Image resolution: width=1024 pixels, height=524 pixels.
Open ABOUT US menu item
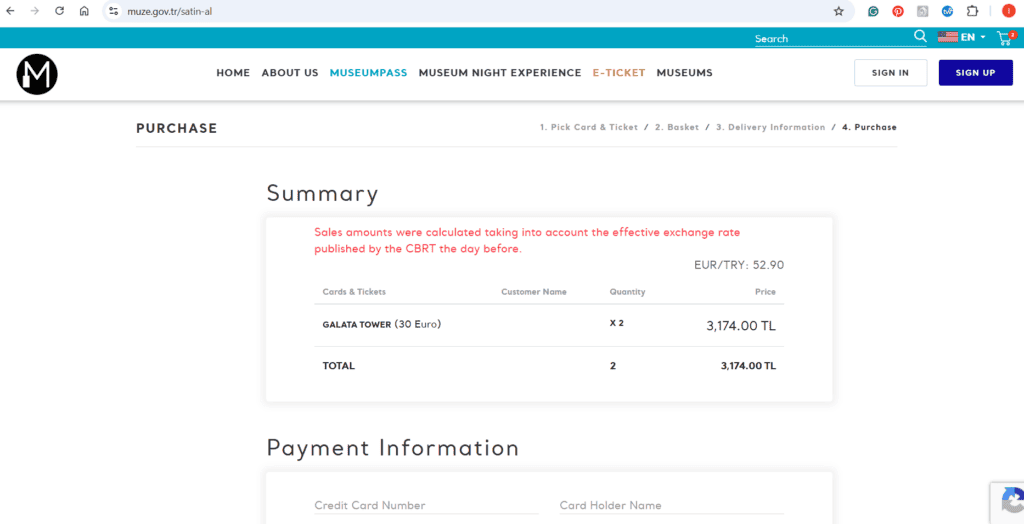(x=290, y=73)
